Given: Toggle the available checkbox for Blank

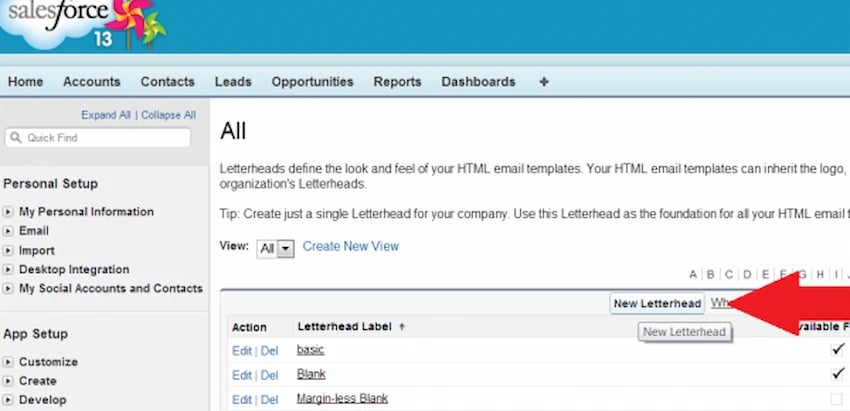Looking at the screenshot, I should pos(838,374).
